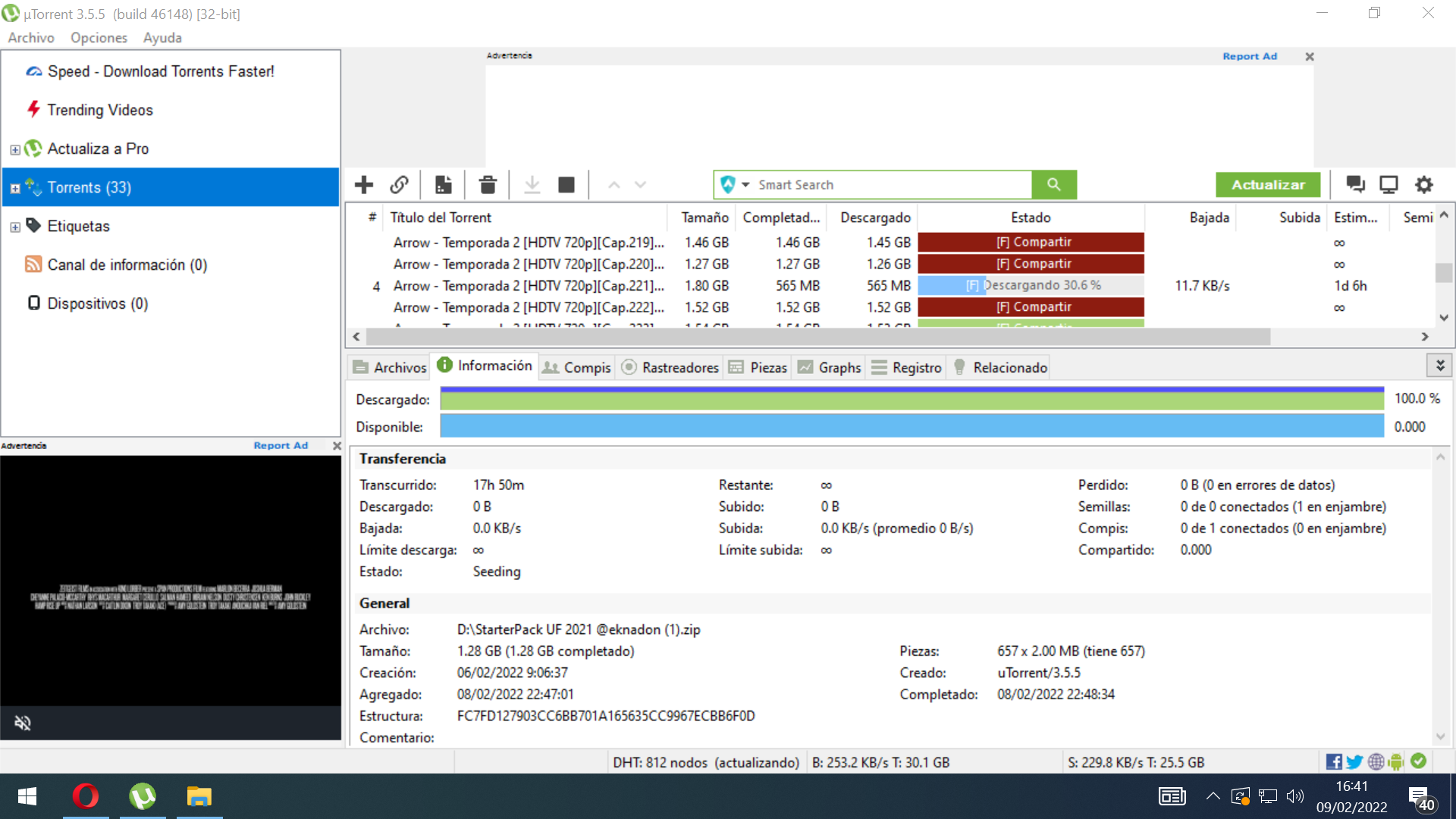Image resolution: width=1456 pixels, height=819 pixels.
Task: Click the green network OK check icon
Action: 1419,761
